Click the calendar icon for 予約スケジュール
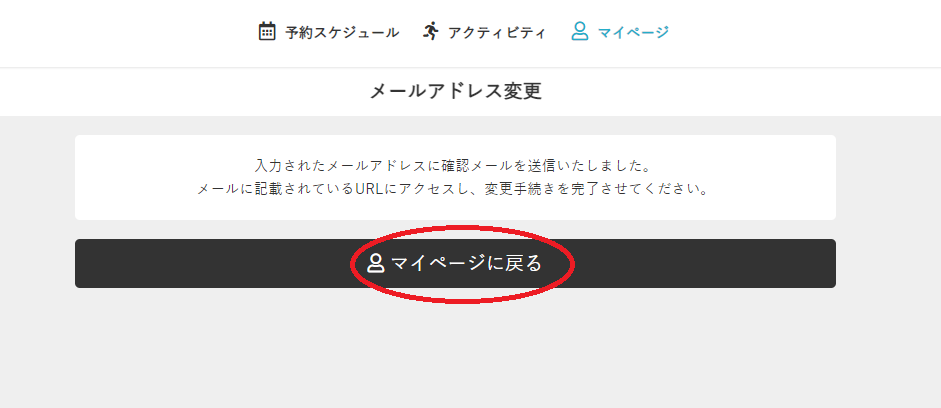 (266, 31)
